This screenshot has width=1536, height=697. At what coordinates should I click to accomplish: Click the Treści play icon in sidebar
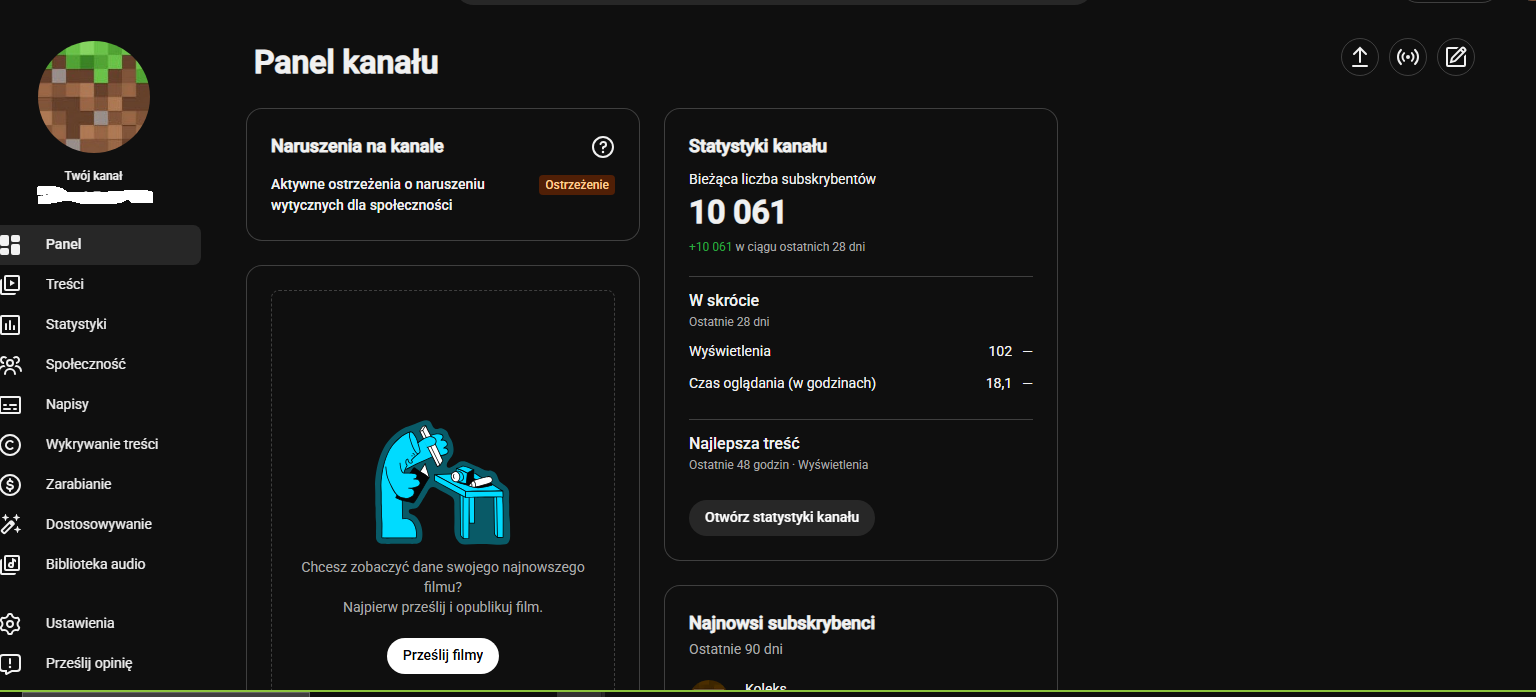click(x=10, y=284)
